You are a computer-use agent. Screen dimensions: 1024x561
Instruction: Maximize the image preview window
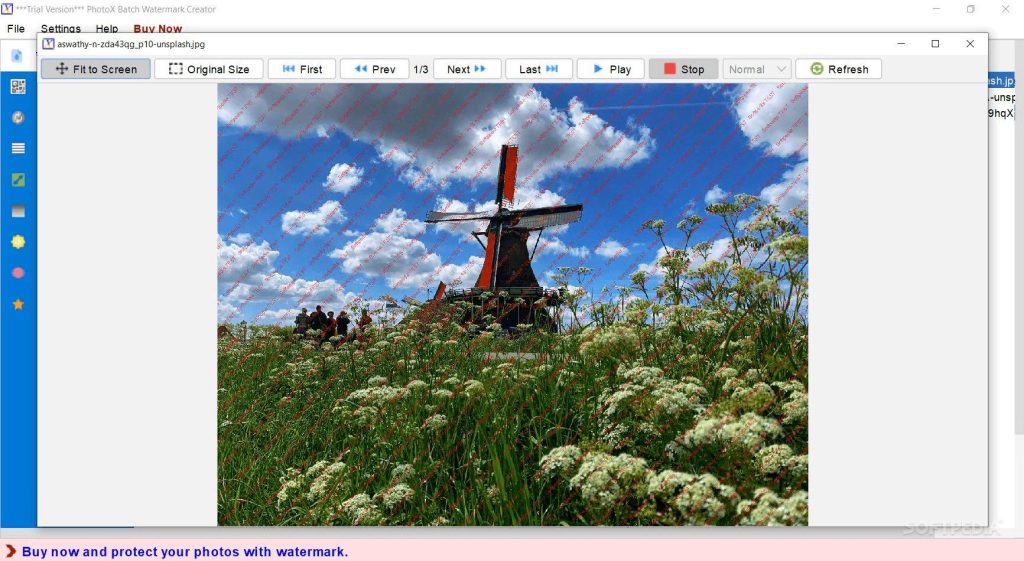[935, 44]
